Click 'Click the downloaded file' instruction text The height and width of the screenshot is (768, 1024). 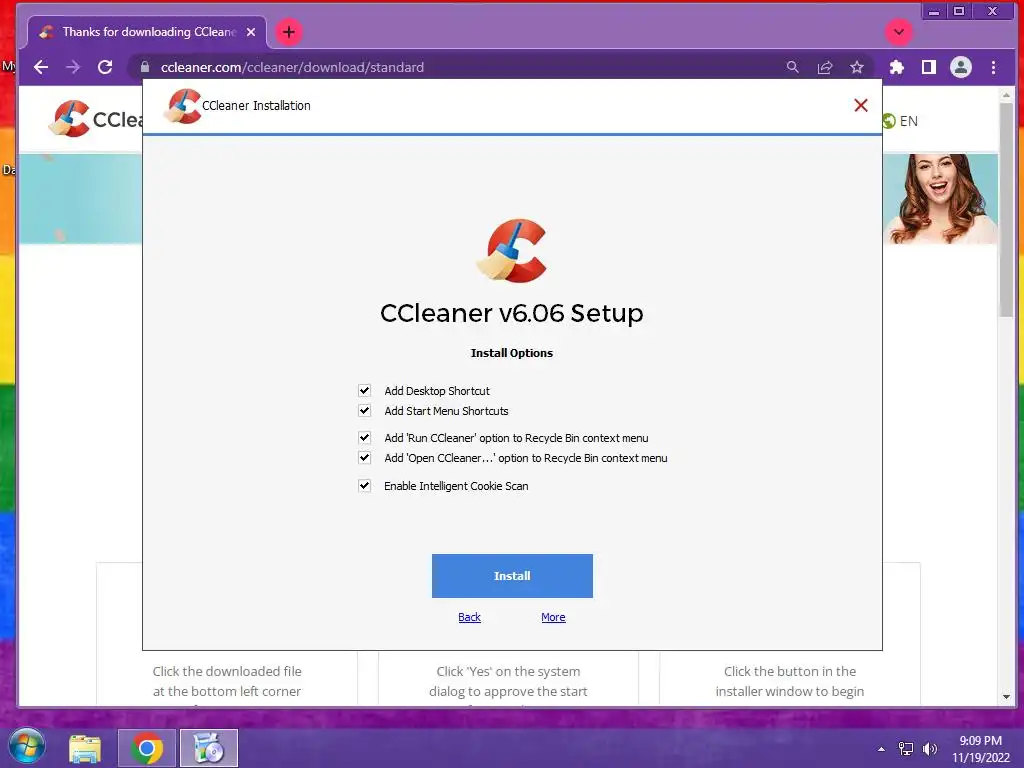(227, 671)
